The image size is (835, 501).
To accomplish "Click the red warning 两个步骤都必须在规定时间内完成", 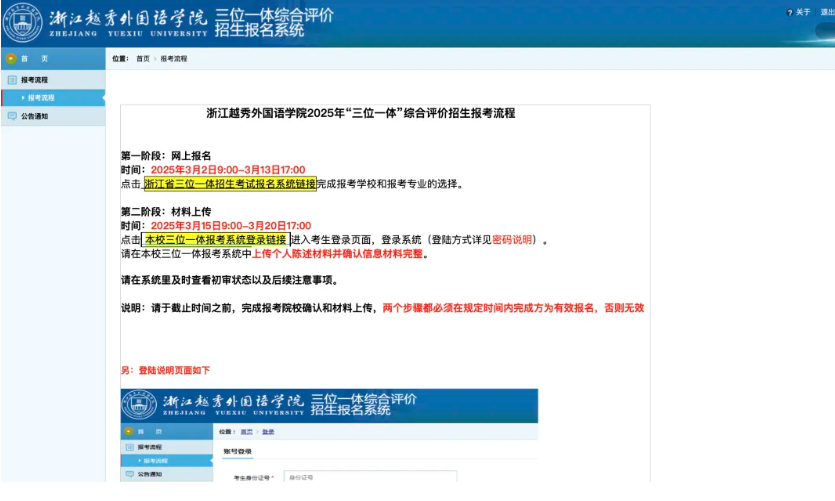I will coord(513,308).
